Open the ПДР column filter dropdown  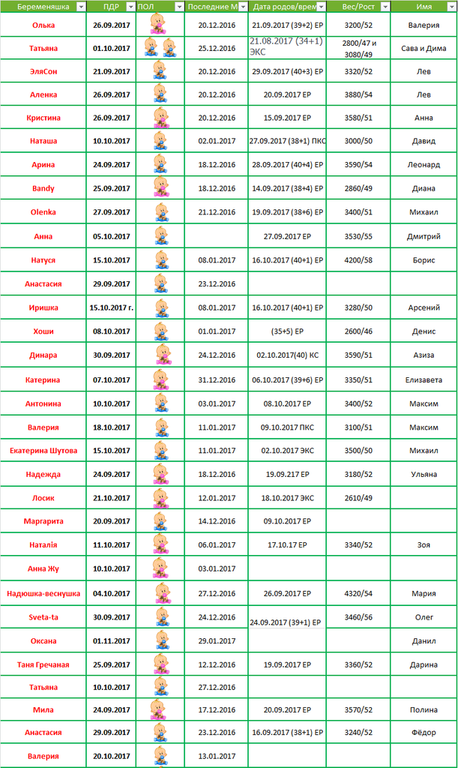tap(130, 6)
